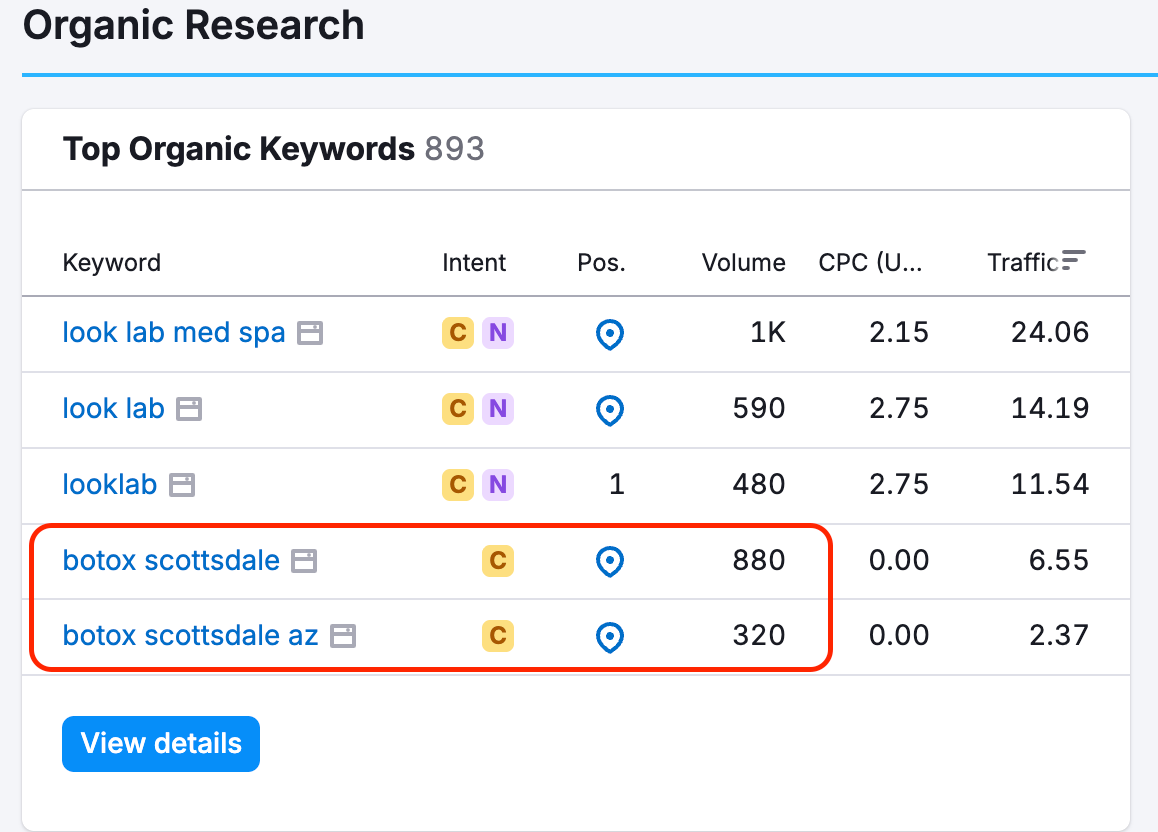
Task: Click CPC 2.75 in 'looklab' row
Action: tap(899, 485)
